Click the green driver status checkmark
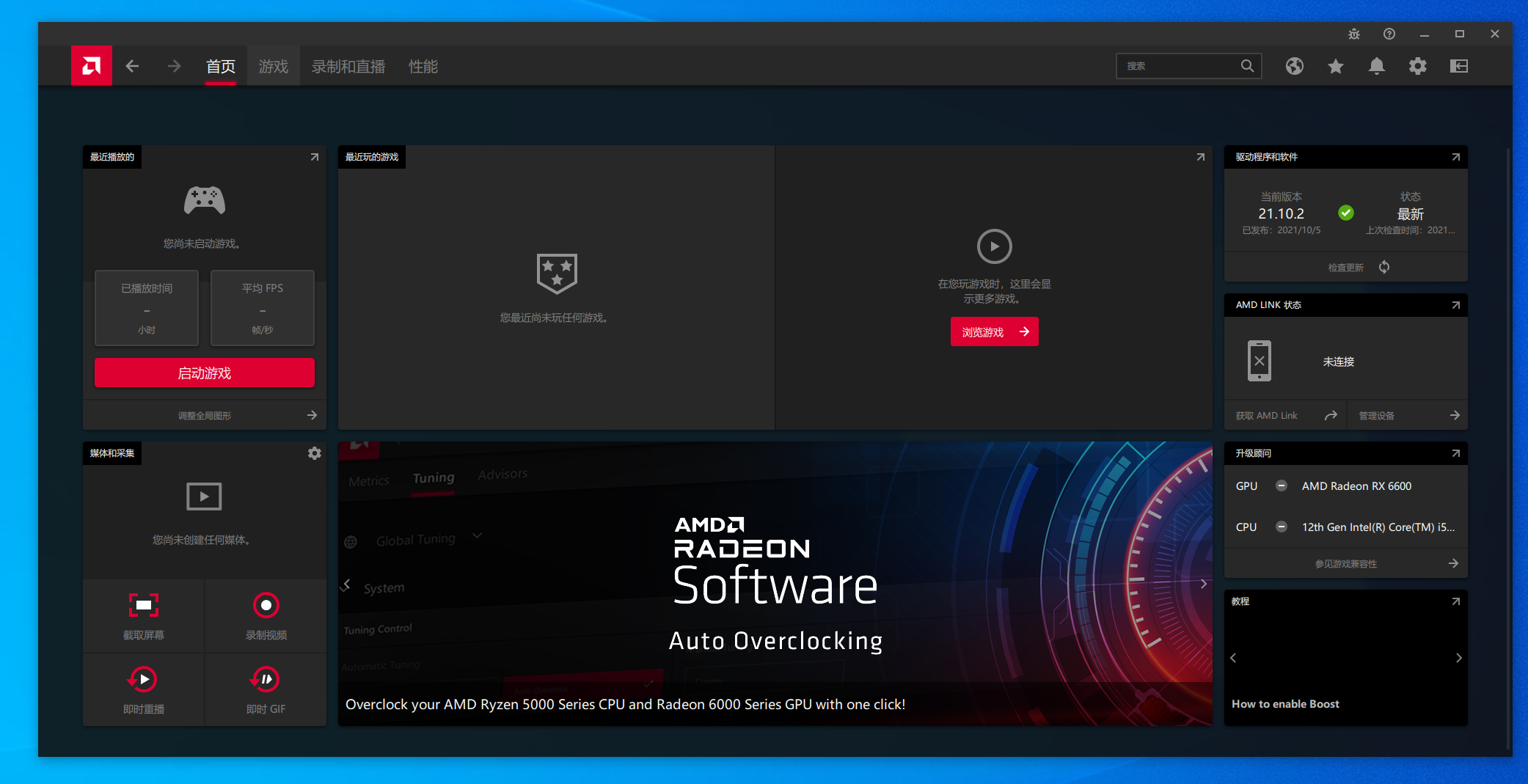The width and height of the screenshot is (1528, 784). (1346, 213)
